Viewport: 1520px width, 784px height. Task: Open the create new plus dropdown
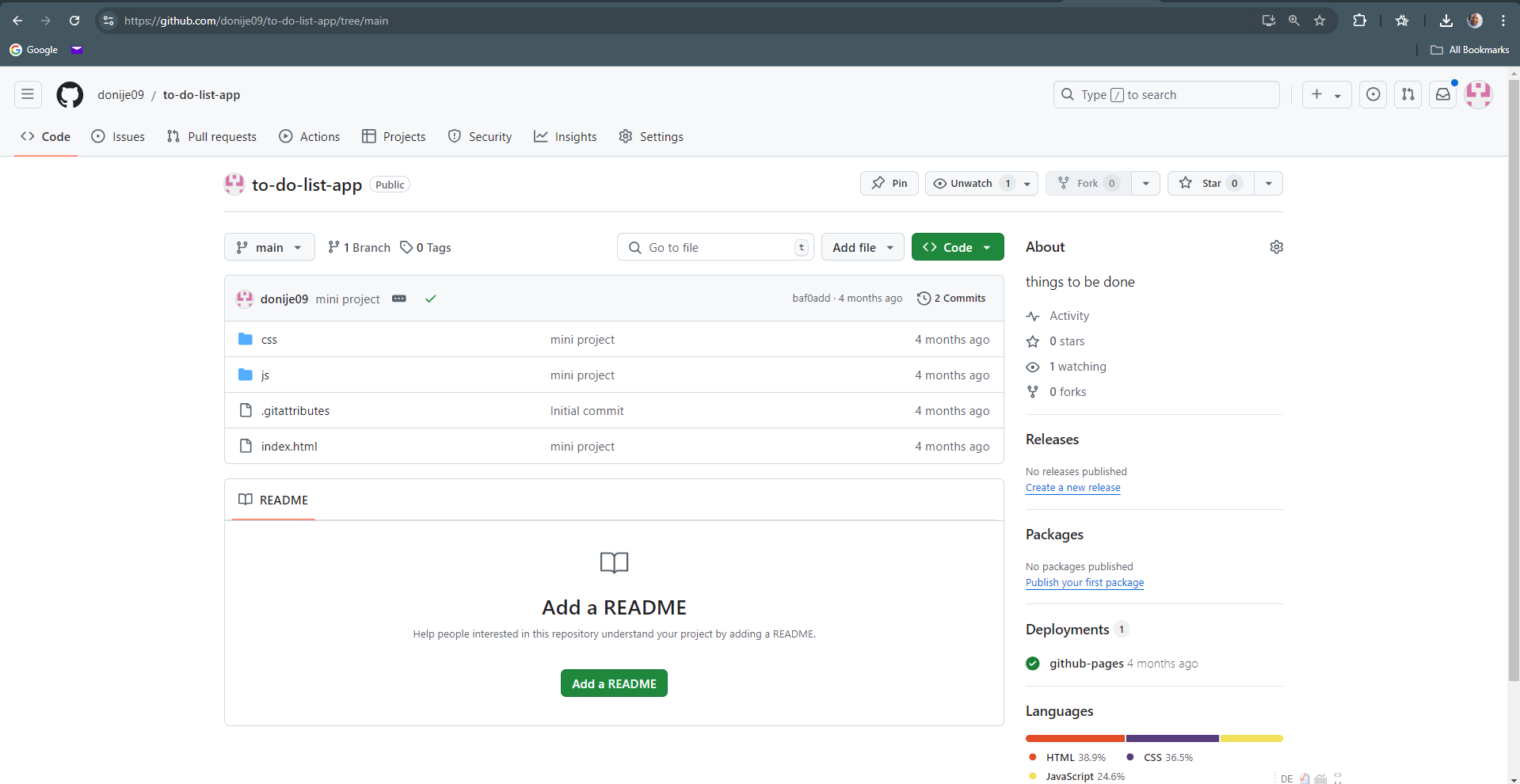1327,95
